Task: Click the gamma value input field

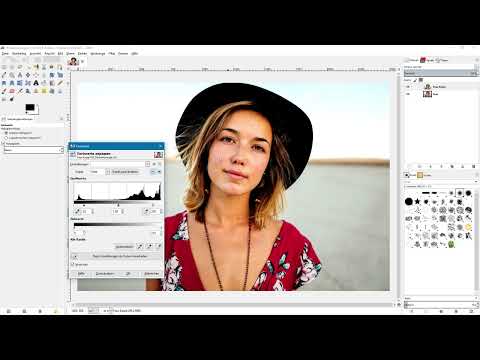Action: 116,212
